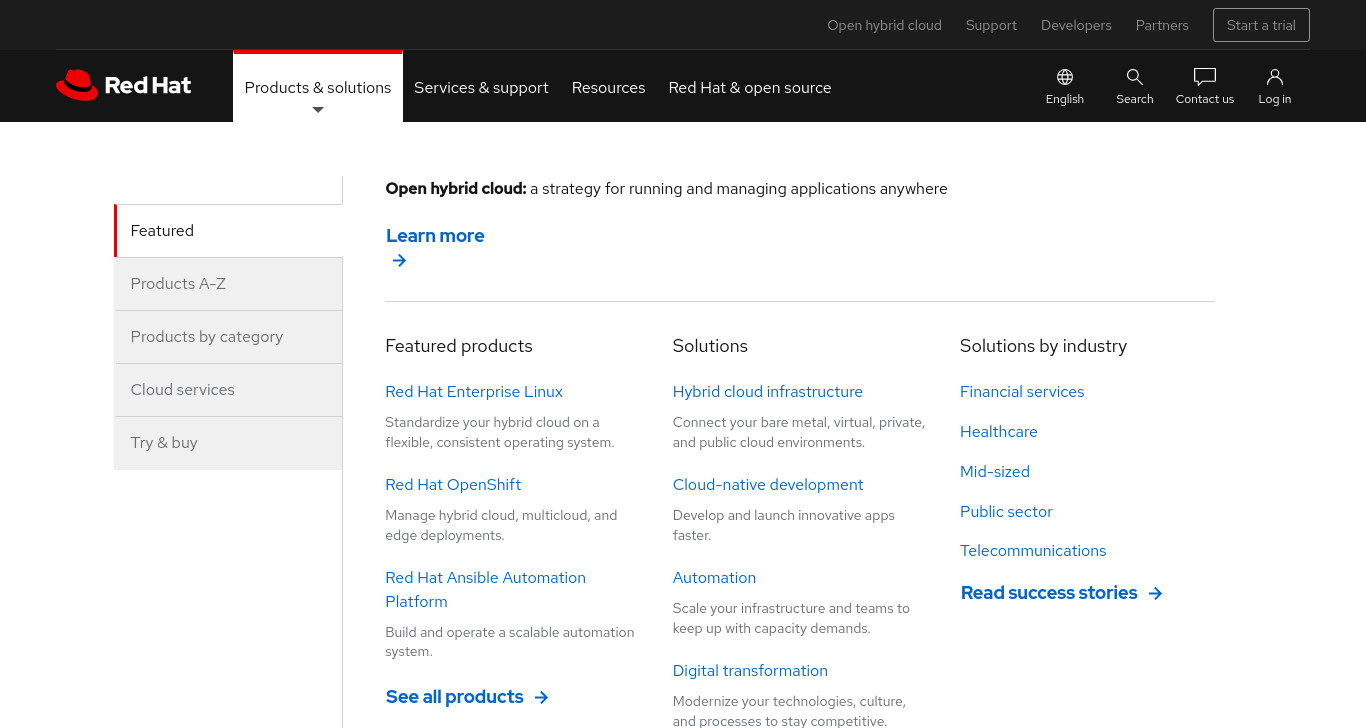Click the Contact us chat icon
This screenshot has width=1366, height=728.
1205,77
